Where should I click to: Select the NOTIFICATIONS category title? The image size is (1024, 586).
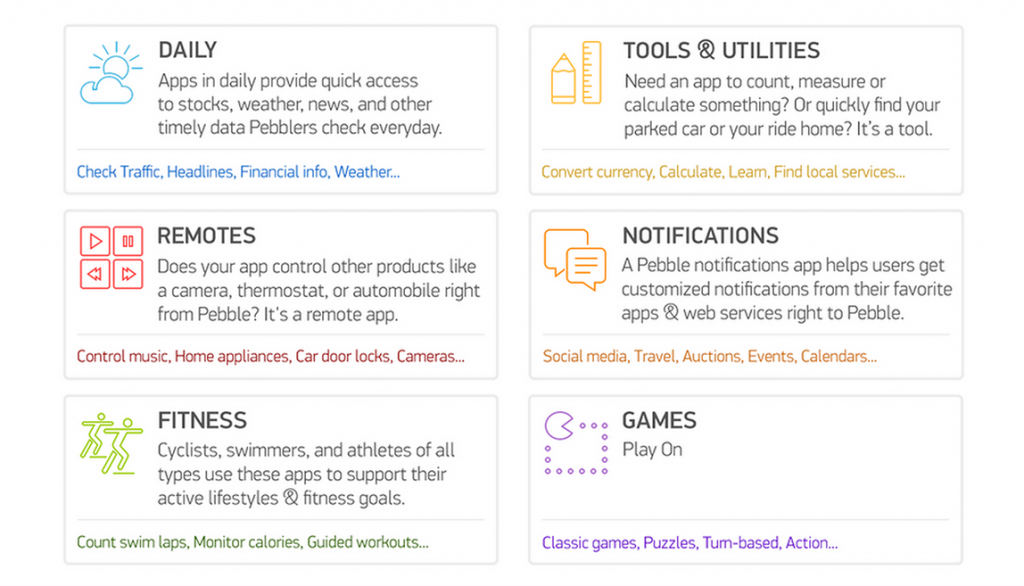click(x=700, y=235)
